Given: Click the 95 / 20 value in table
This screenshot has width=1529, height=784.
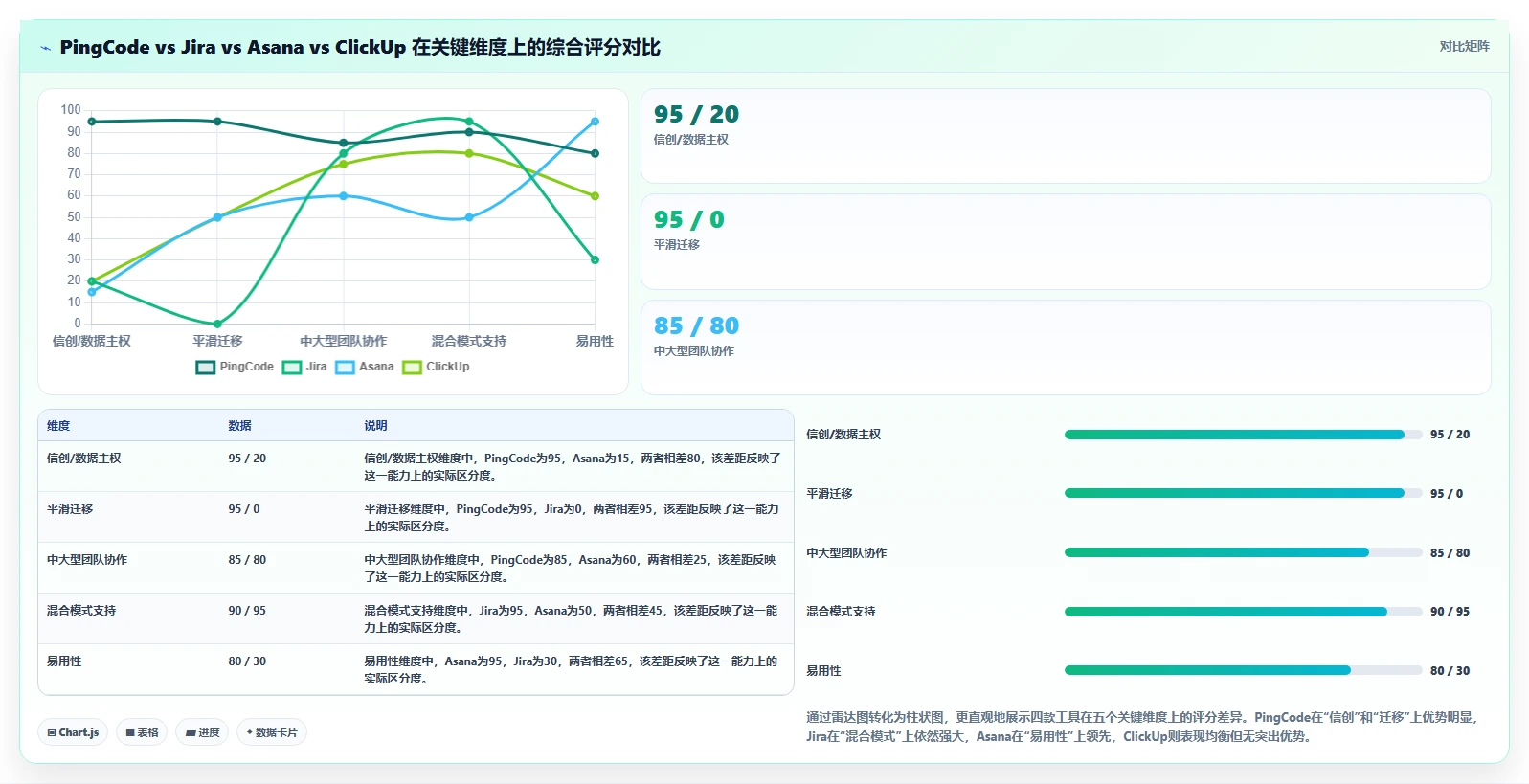Looking at the screenshot, I should [x=247, y=459].
